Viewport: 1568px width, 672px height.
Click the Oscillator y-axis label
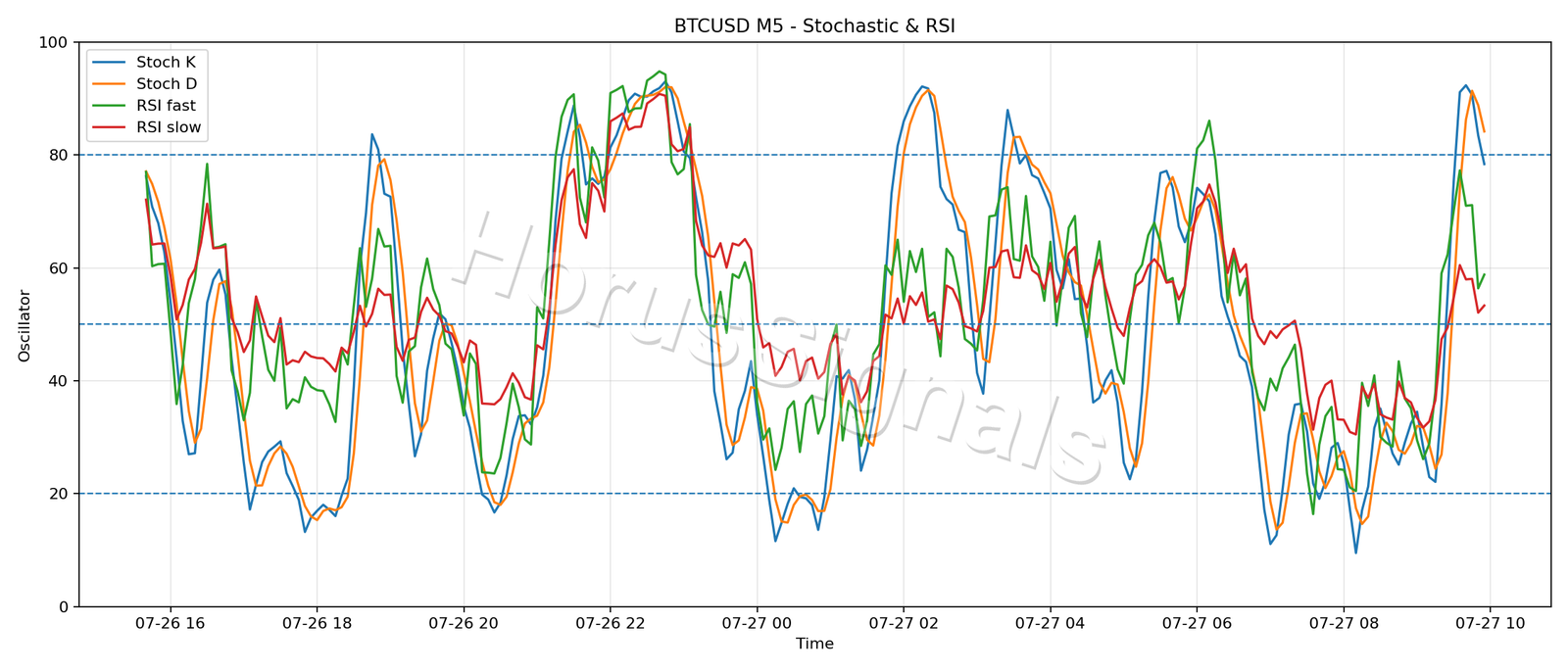tap(24, 324)
